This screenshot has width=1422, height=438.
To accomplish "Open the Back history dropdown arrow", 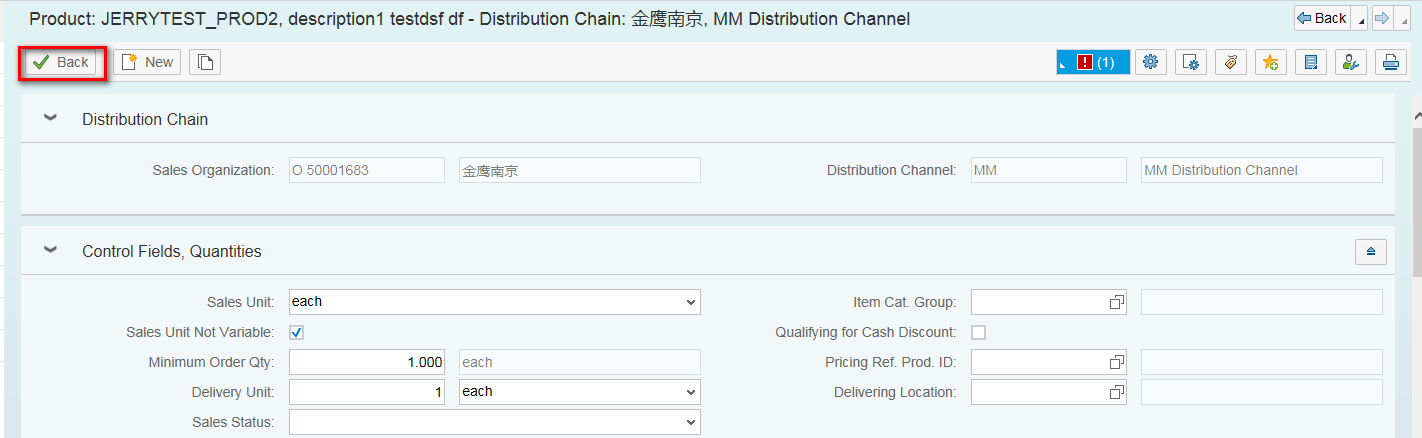I will (x=1359, y=18).
